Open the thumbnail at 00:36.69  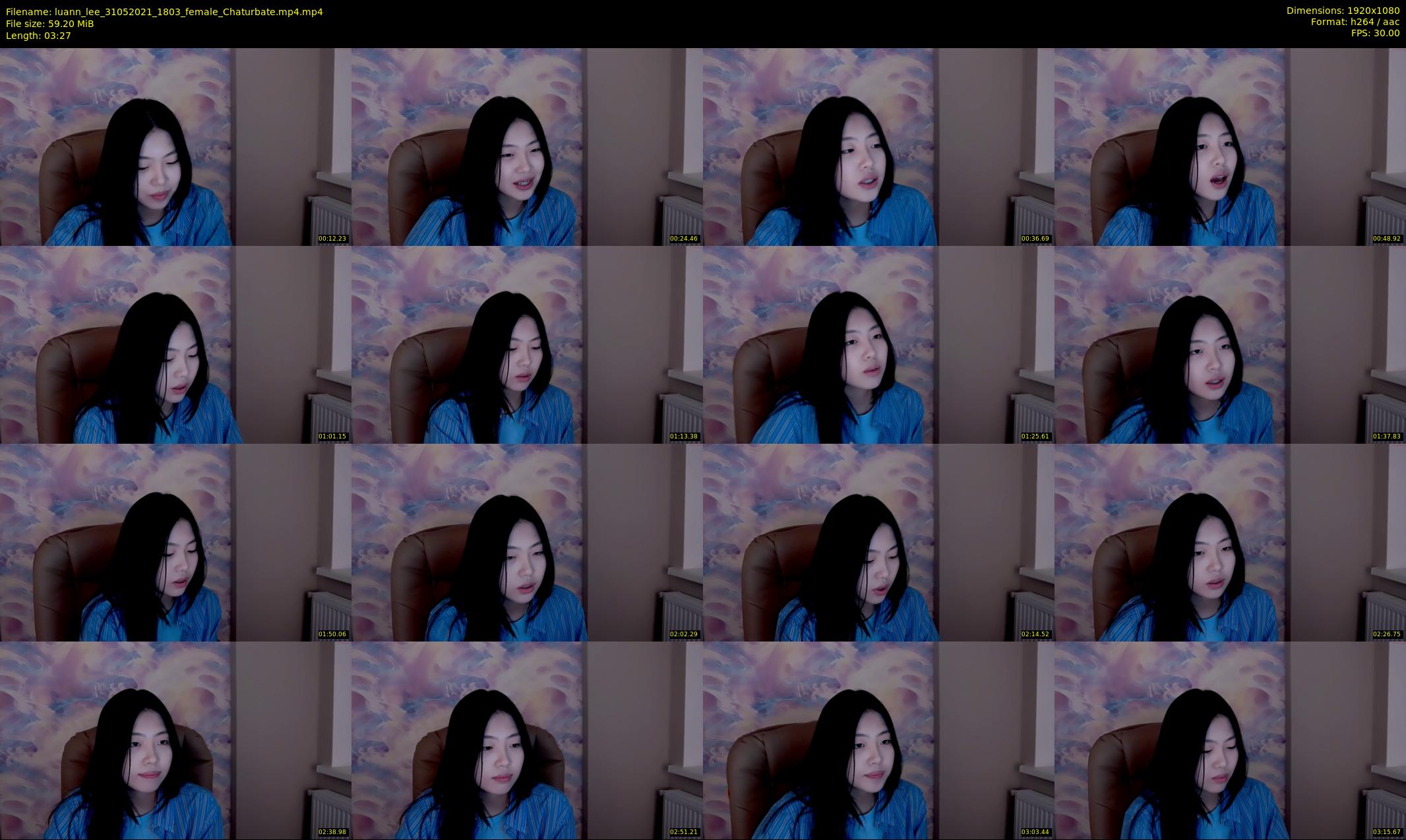(878, 146)
